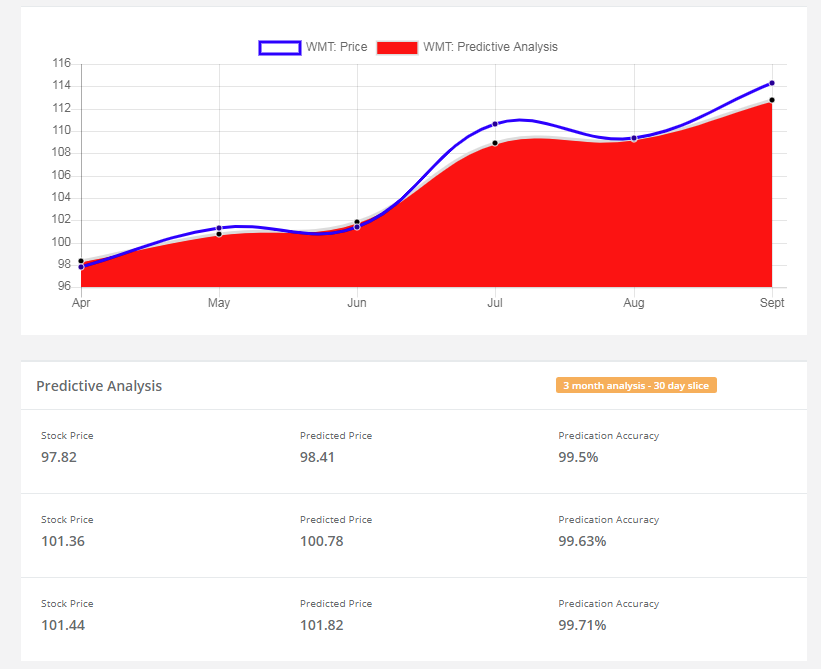This screenshot has height=669, width=821.
Task: Click the accuracy value 99.5%
Action: pyautogui.click(x=578, y=457)
